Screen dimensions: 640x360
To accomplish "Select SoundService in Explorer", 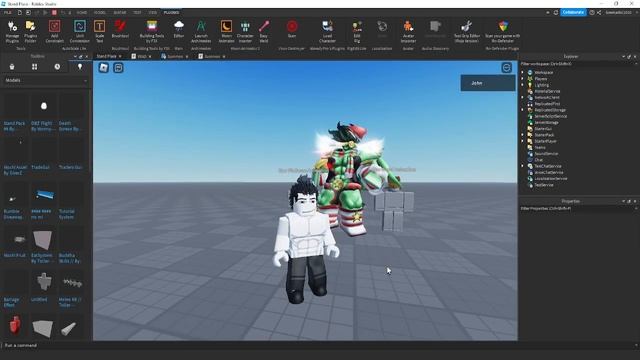I will [x=546, y=153].
